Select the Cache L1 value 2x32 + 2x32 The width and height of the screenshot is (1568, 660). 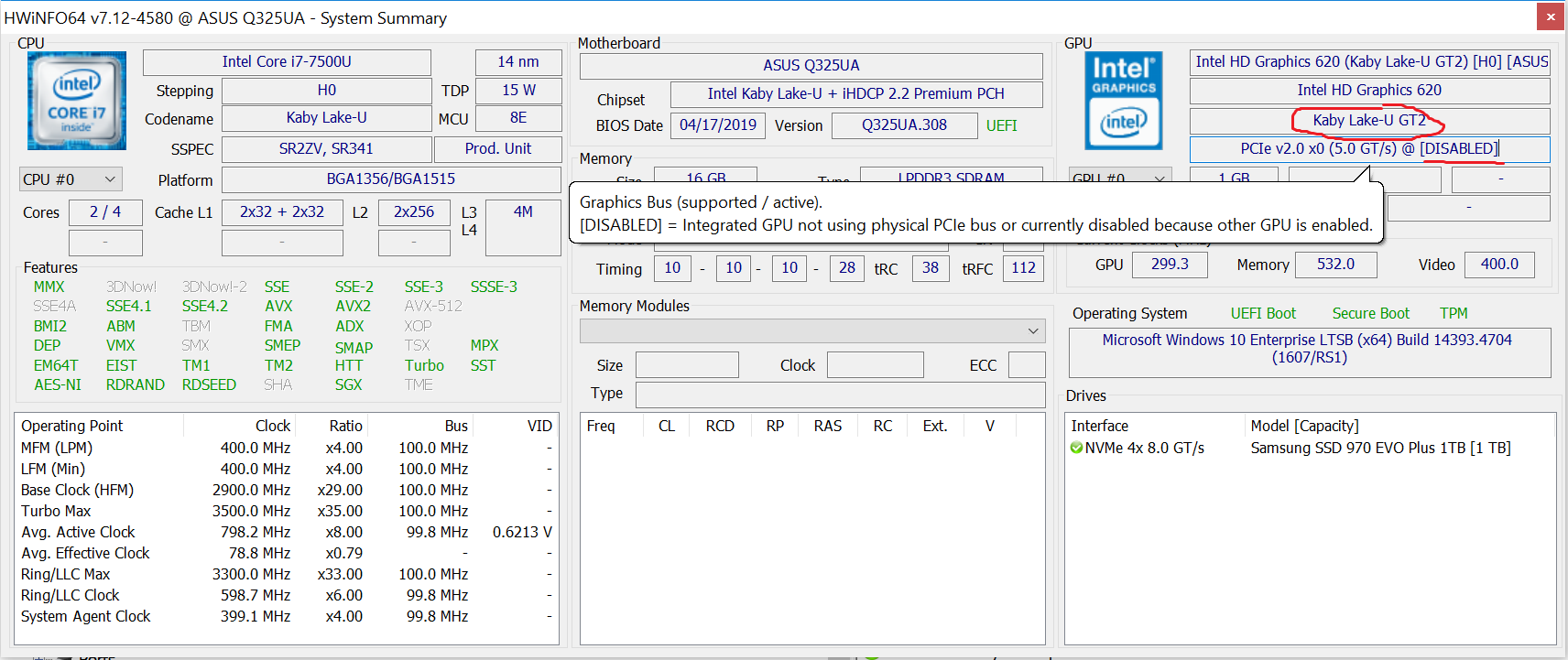coord(282,212)
